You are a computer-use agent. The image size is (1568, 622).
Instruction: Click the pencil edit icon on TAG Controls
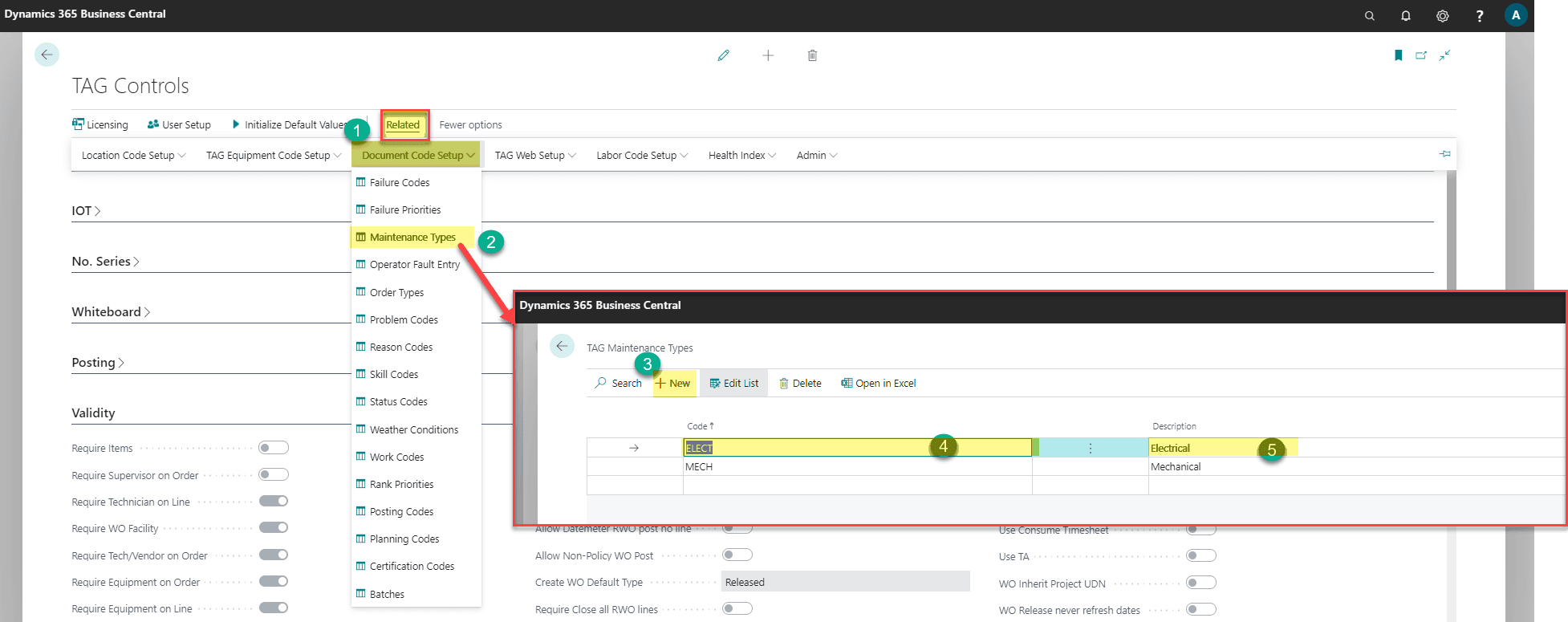click(x=724, y=55)
